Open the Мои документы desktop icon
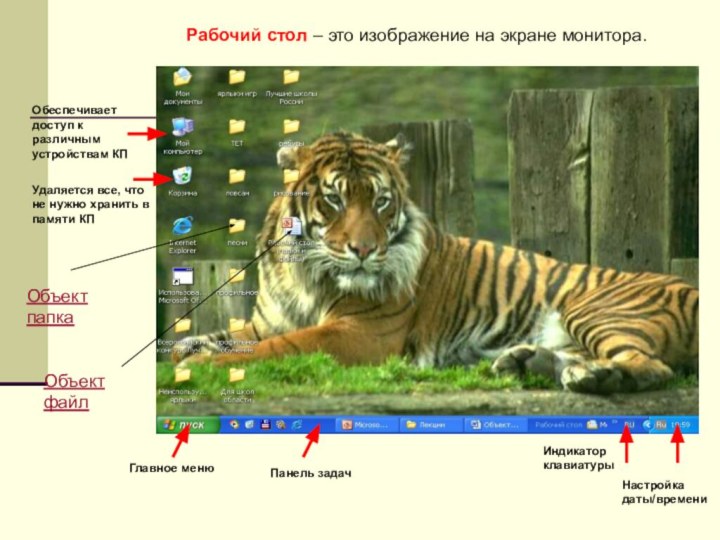 [x=182, y=79]
